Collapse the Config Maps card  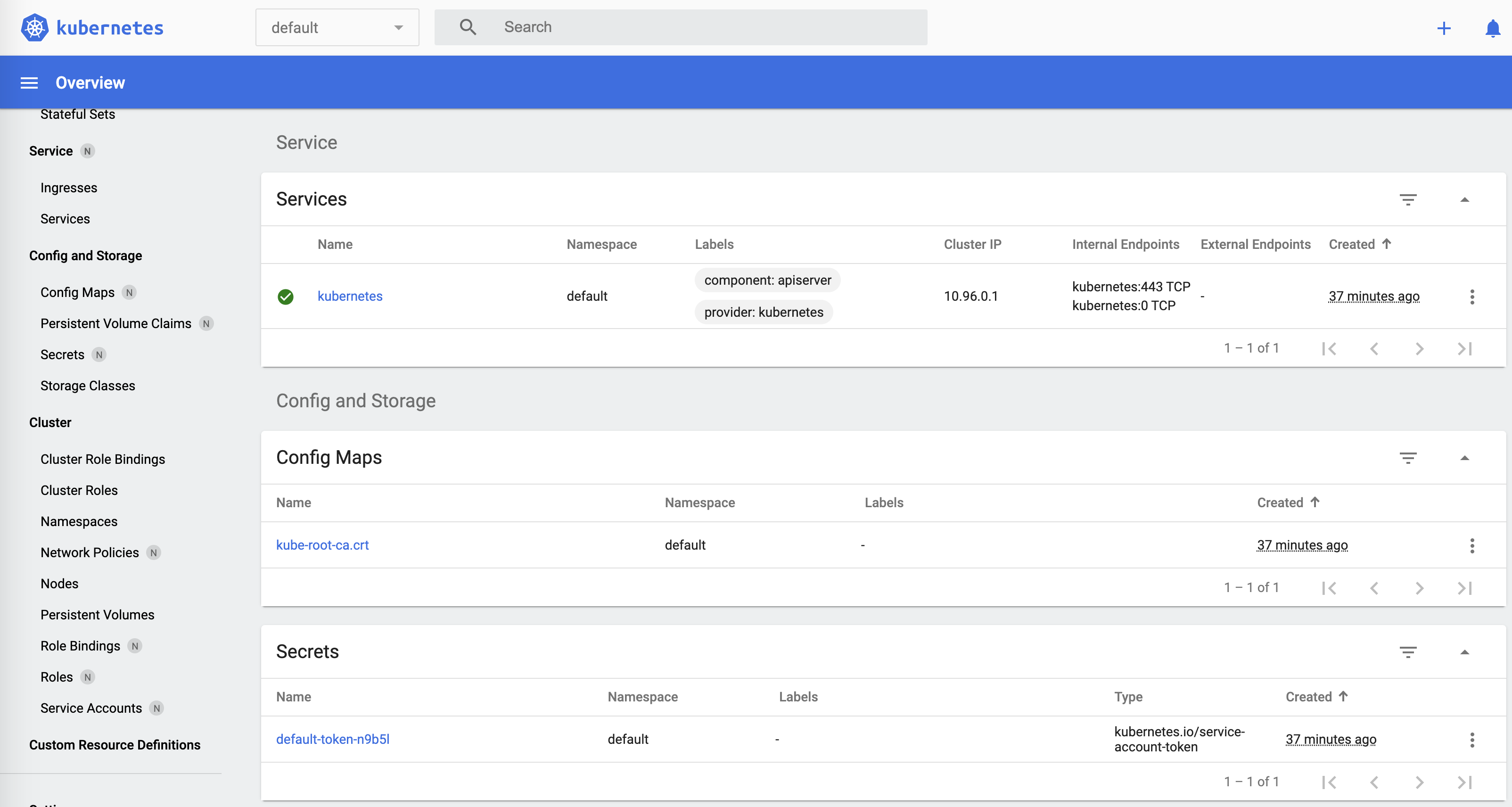[1464, 458]
